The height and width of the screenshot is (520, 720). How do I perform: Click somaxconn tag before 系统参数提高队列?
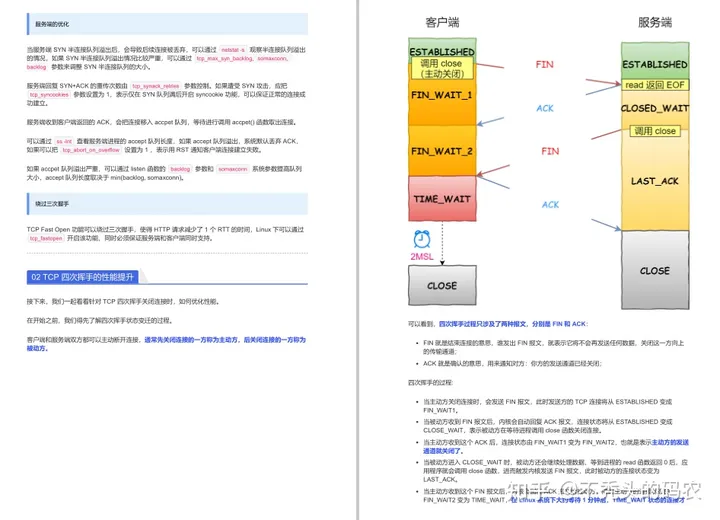[233, 169]
